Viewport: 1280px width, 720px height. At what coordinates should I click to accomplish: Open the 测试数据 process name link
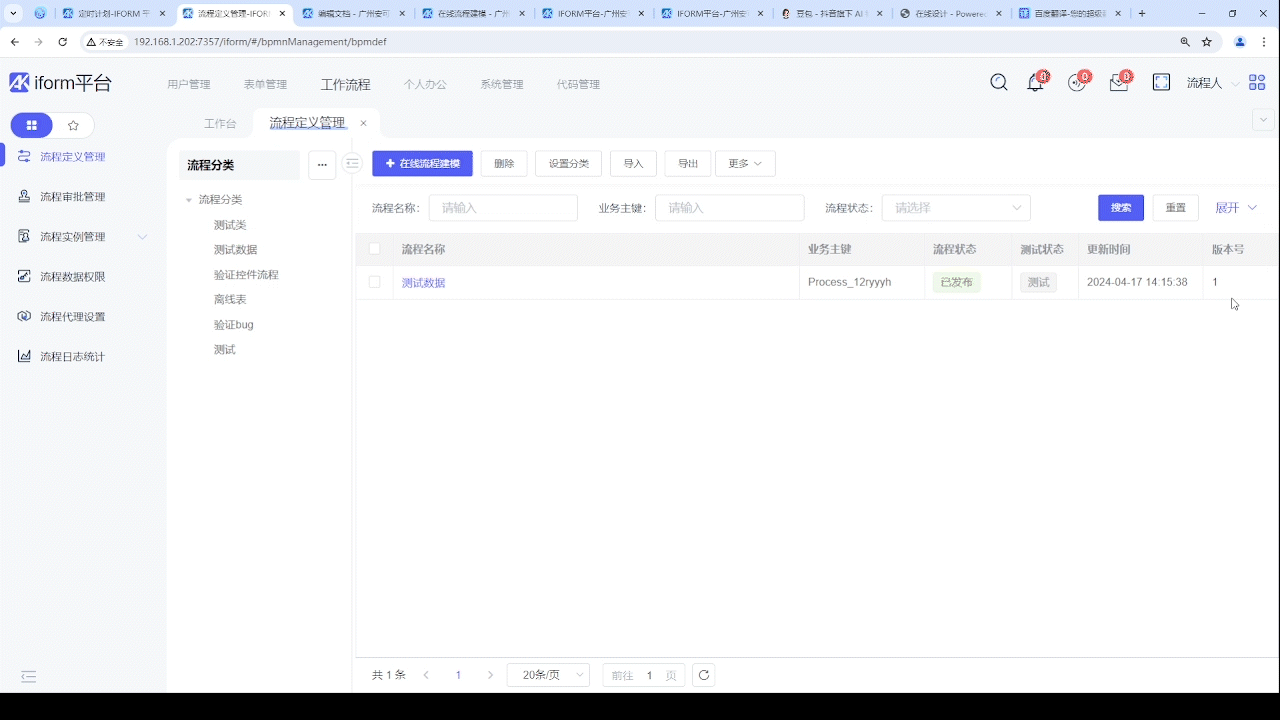click(x=423, y=283)
